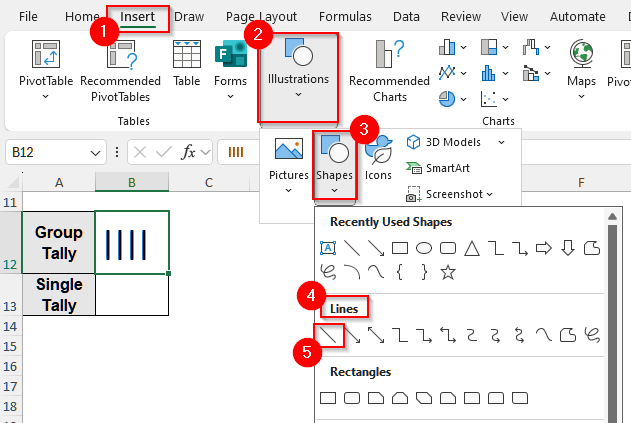This screenshot has width=631, height=423.
Task: Select column C header
Action: tap(209, 183)
